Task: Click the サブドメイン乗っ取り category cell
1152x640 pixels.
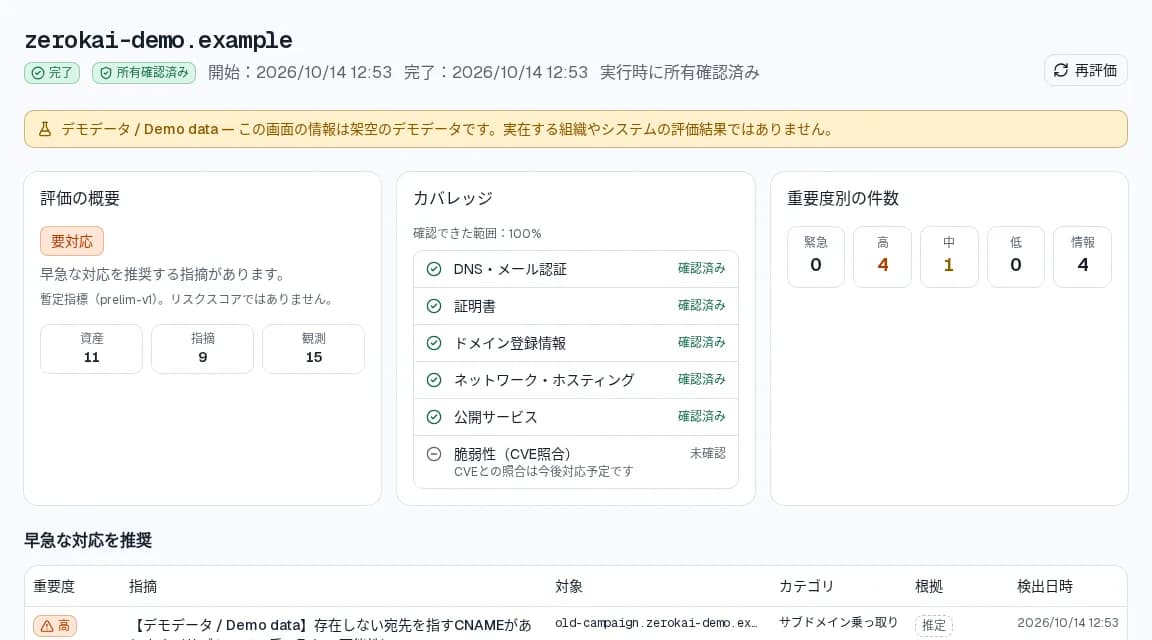Action: click(x=838, y=622)
